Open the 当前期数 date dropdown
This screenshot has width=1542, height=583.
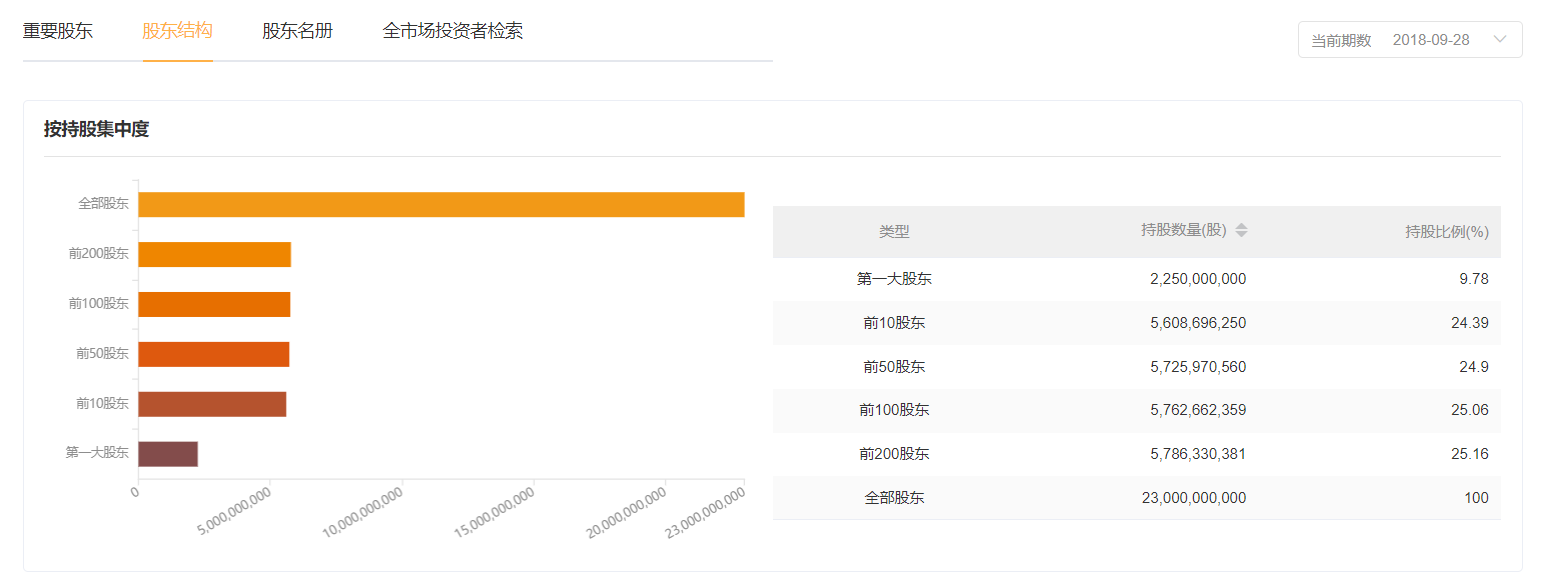(1410, 40)
